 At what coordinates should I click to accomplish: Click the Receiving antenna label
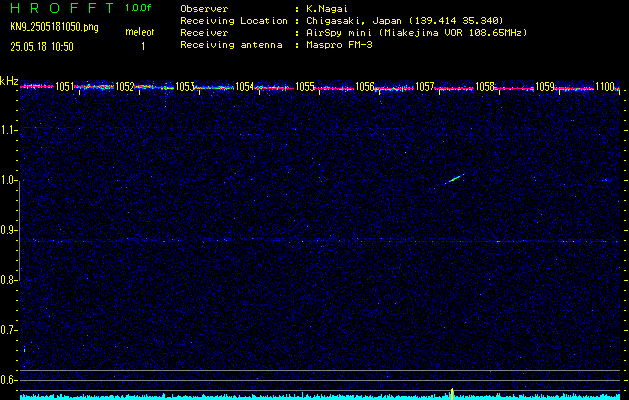click(x=231, y=45)
